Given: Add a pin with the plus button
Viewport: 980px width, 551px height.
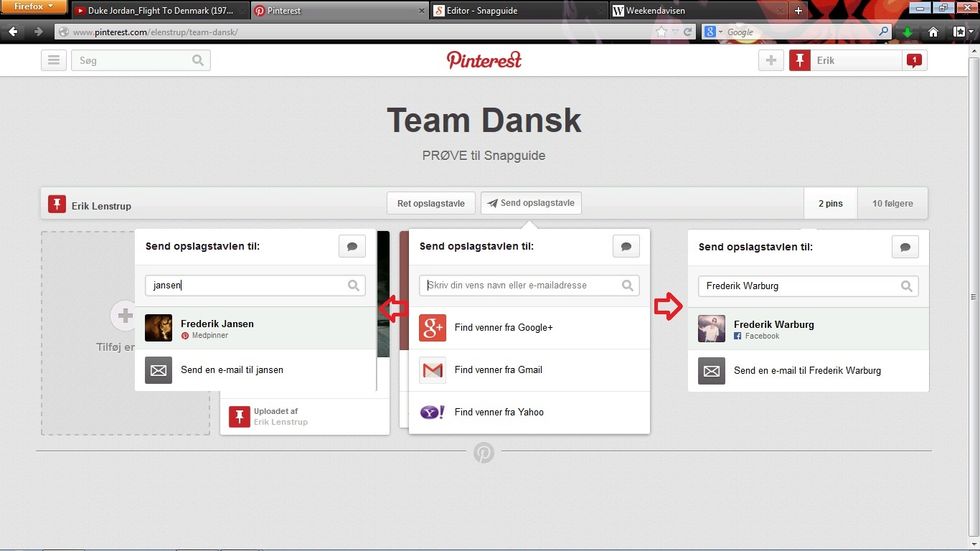Looking at the screenshot, I should 771,61.
